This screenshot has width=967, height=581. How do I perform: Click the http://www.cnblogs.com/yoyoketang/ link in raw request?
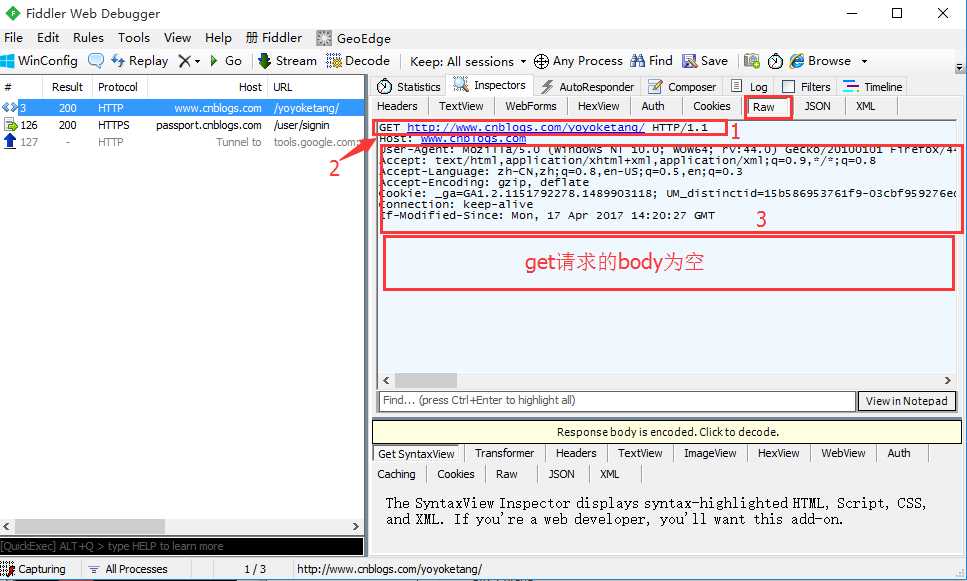[525, 128]
